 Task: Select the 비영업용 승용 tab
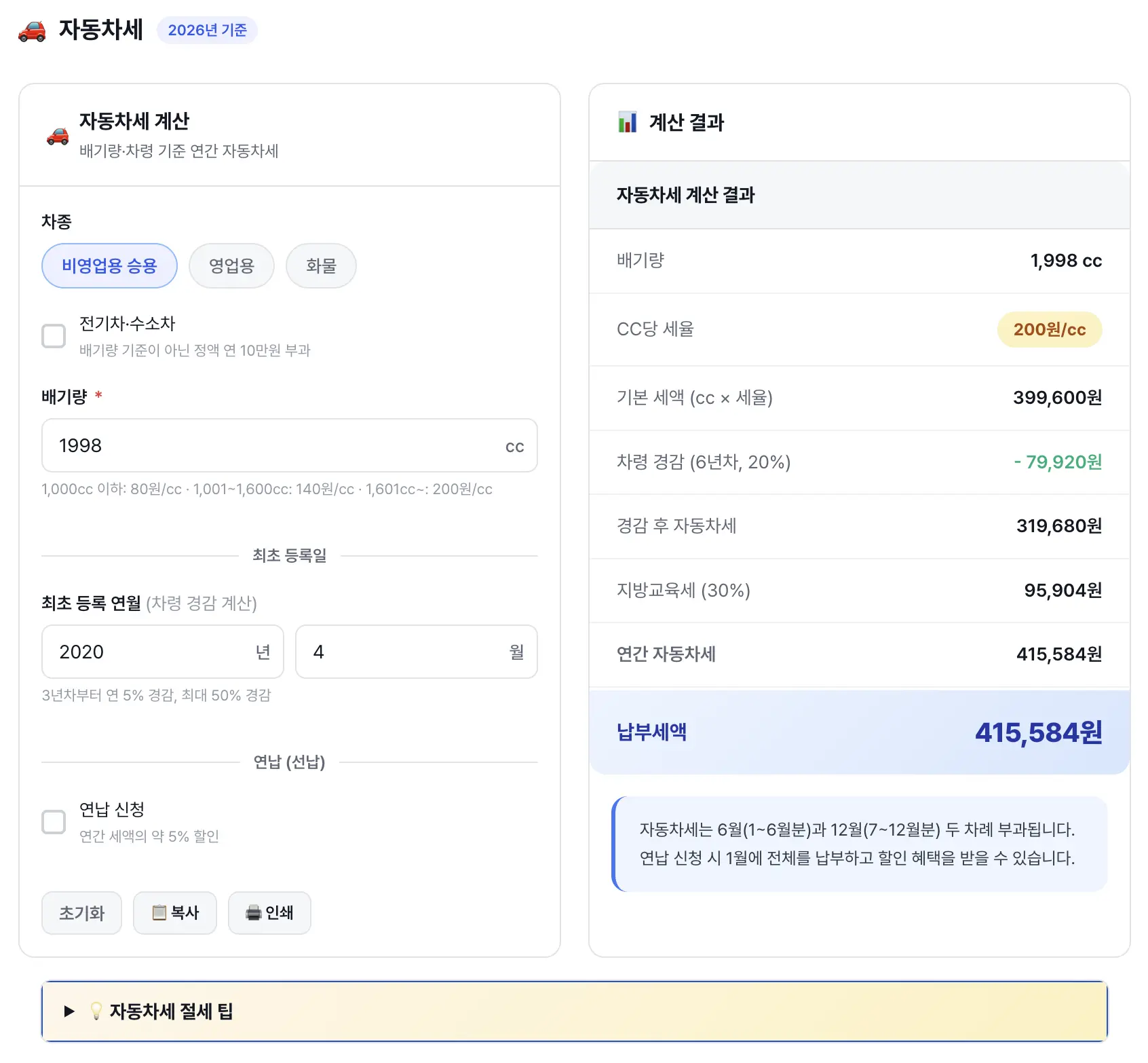coord(109,265)
